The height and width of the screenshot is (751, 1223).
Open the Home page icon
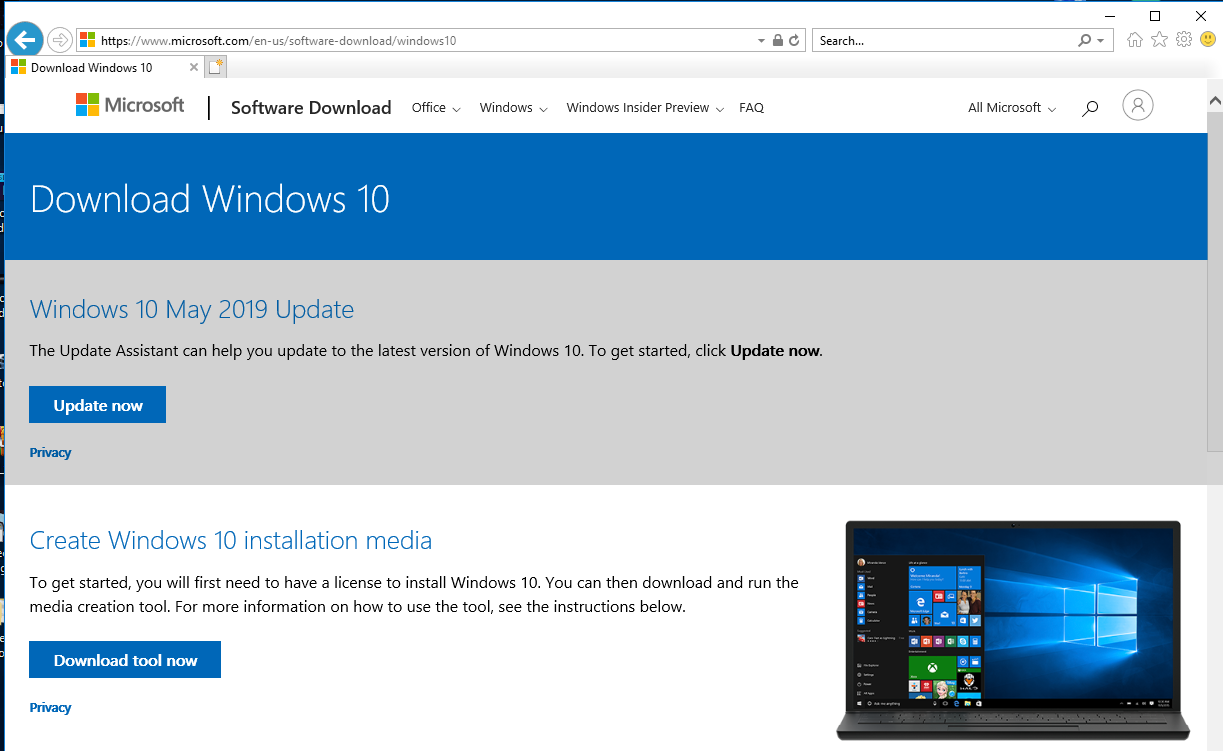(1134, 40)
